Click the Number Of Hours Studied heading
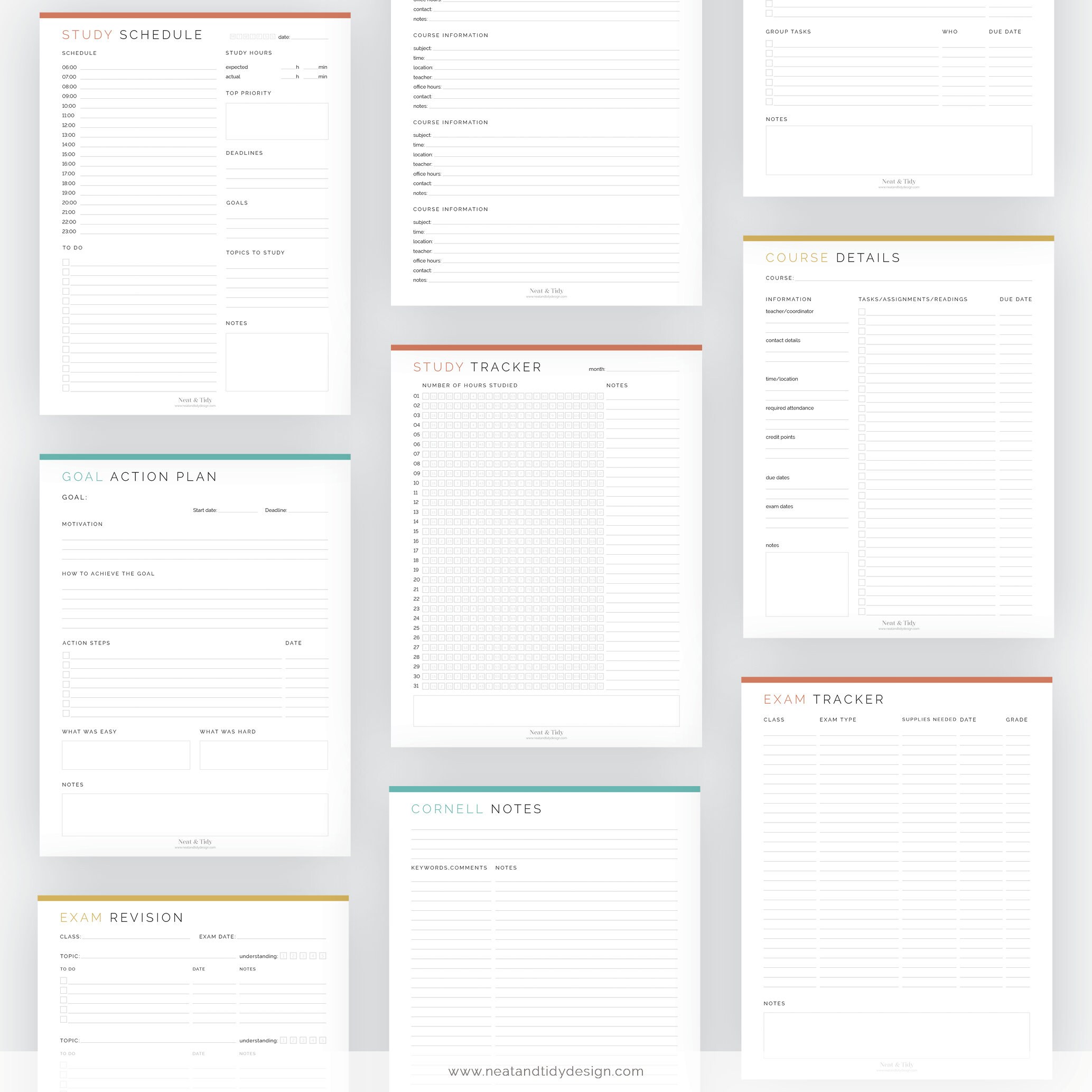This screenshot has height=1092, width=1092. point(470,386)
